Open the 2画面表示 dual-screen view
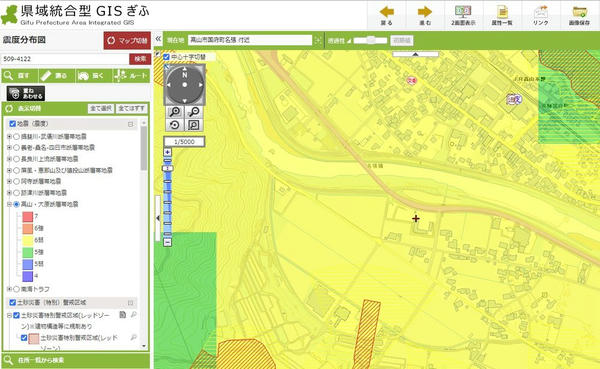The image size is (600, 369). (463, 15)
